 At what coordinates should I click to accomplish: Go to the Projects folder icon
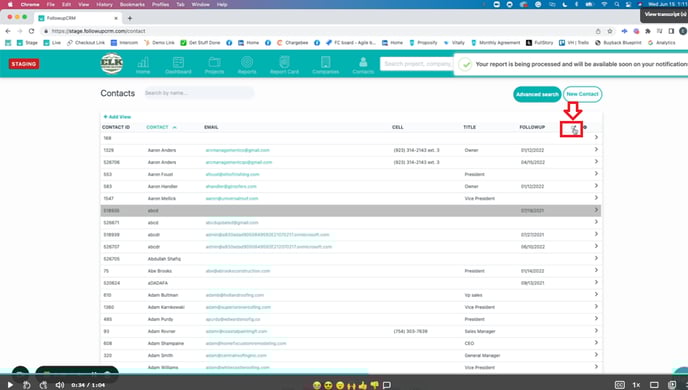click(214, 65)
